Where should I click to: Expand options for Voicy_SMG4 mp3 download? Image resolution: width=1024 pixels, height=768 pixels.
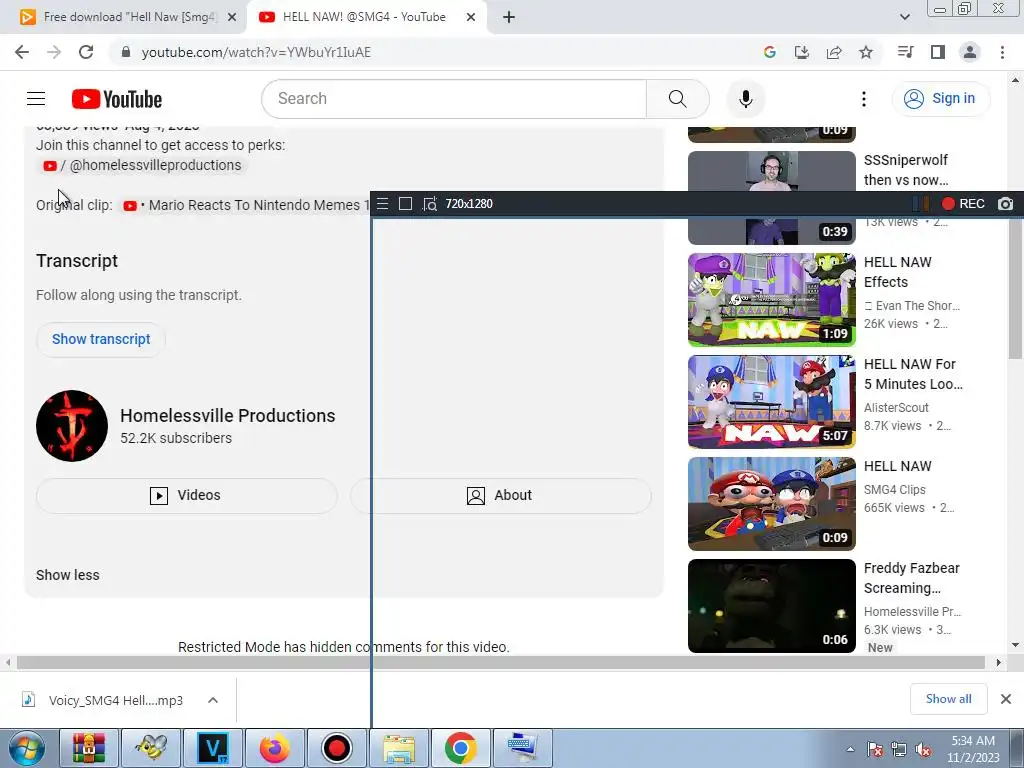tap(212, 700)
